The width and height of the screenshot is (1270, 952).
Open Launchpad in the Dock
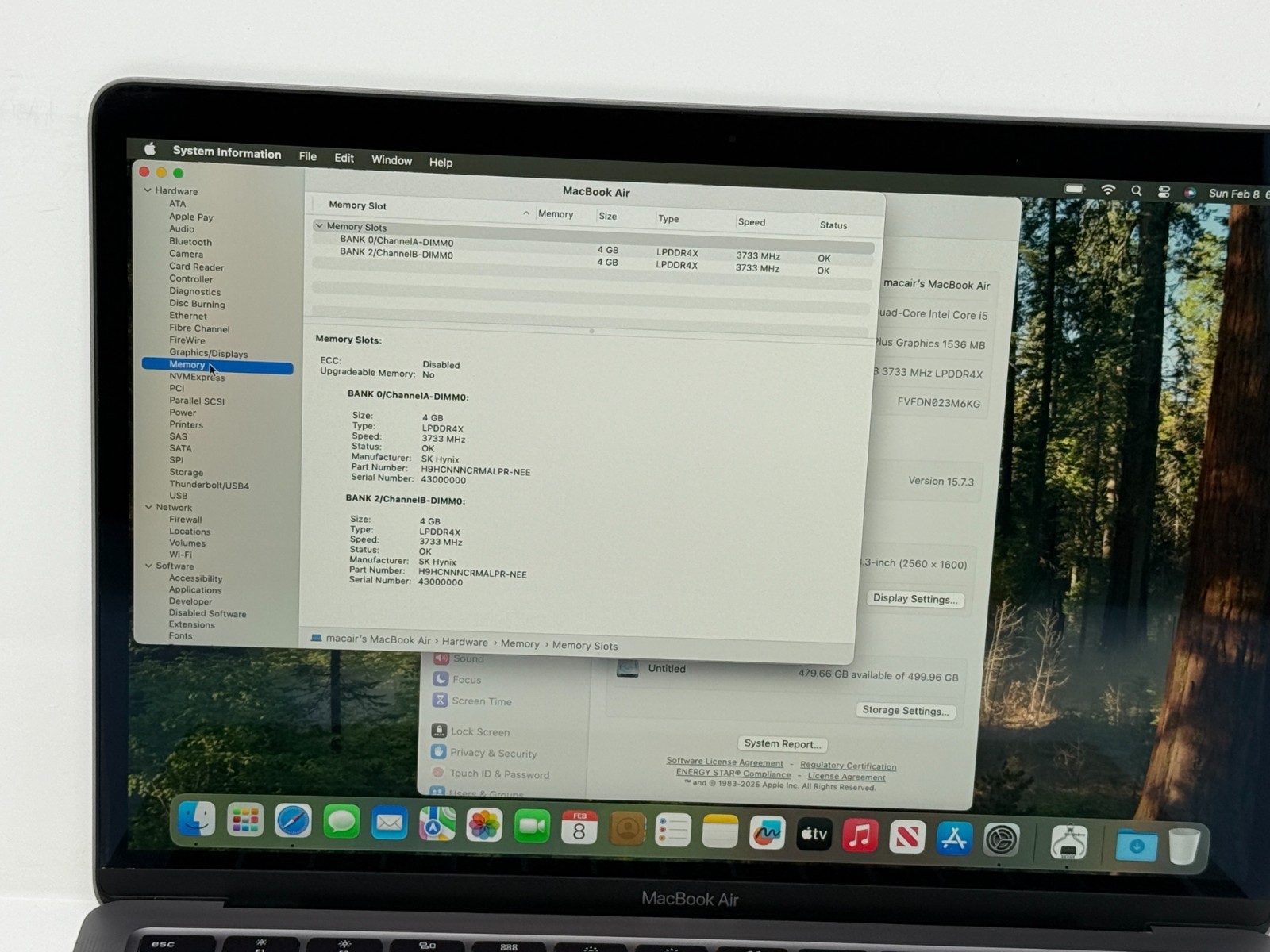pyautogui.click(x=245, y=821)
